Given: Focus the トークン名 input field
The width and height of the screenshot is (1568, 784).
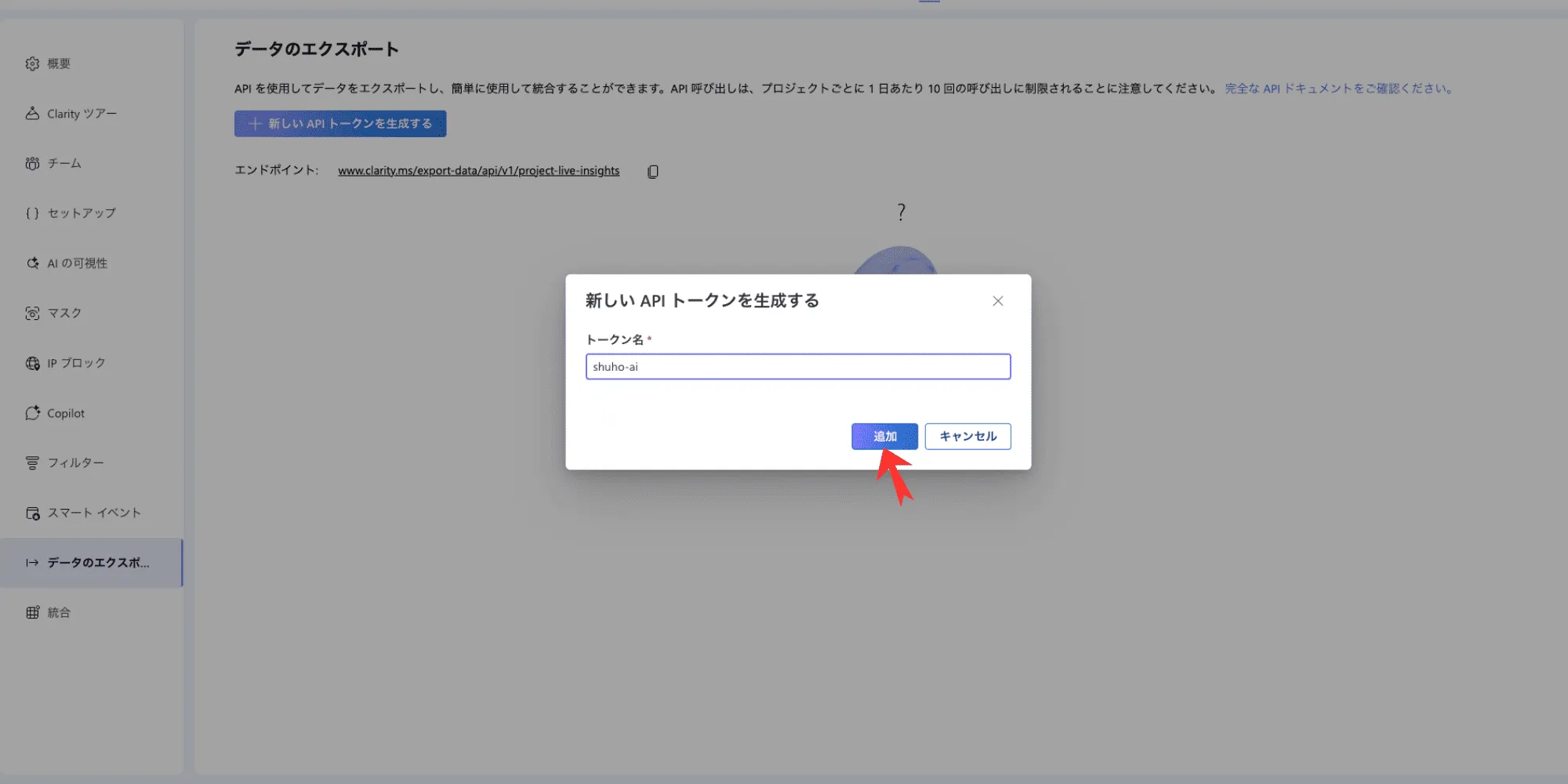Looking at the screenshot, I should coord(798,367).
